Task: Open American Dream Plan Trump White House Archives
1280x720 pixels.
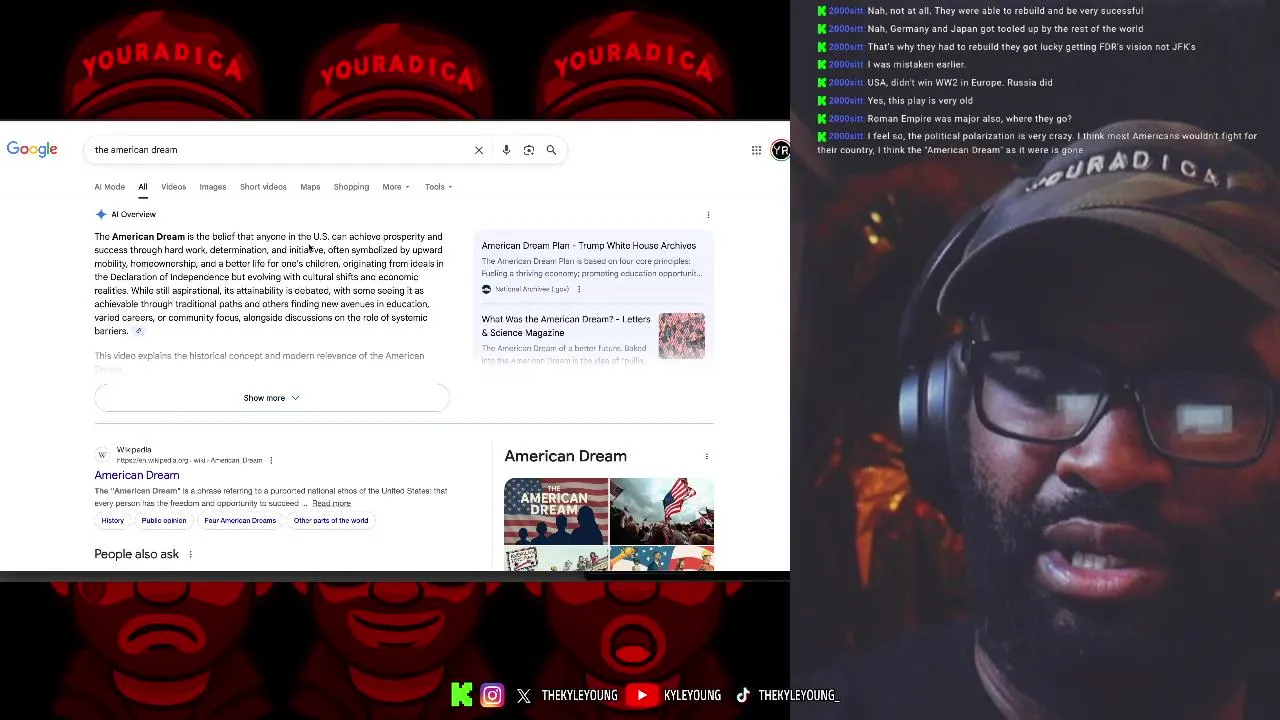Action: click(x=588, y=246)
